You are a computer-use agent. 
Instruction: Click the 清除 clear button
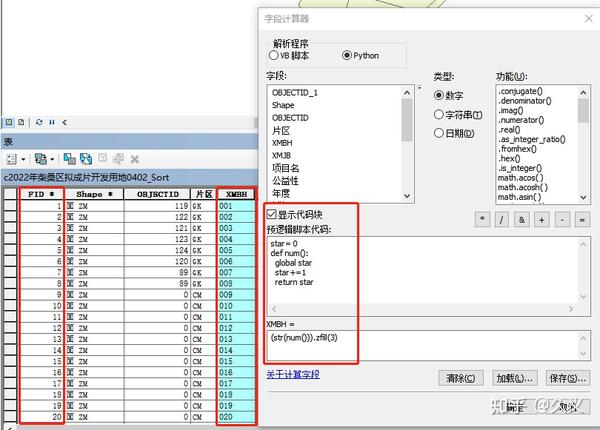coord(461,378)
